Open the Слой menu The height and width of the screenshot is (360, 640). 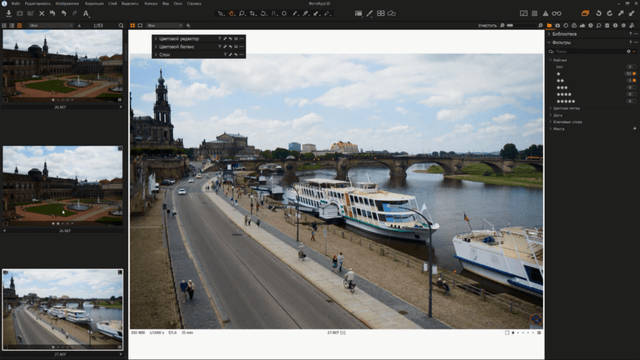click(113, 3)
